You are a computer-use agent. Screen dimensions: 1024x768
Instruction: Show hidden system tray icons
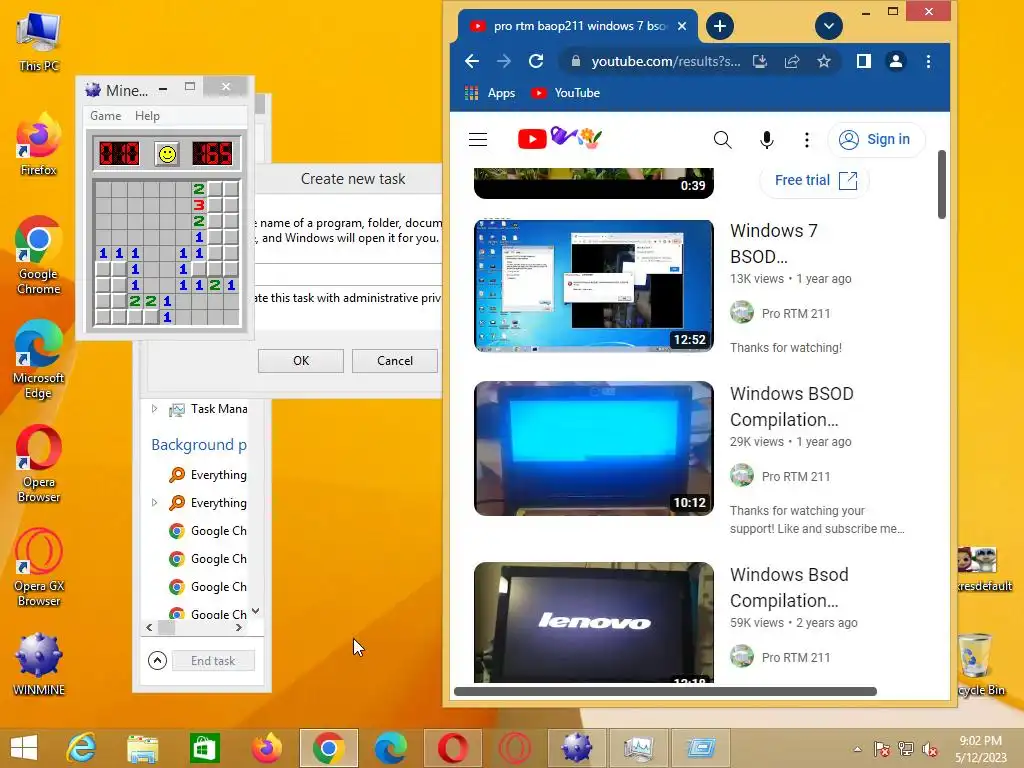click(x=857, y=749)
